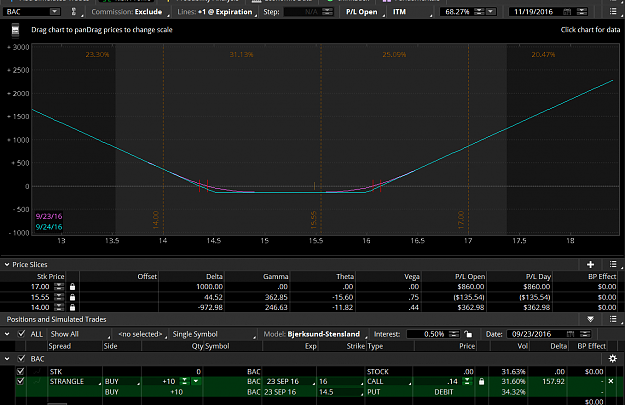Viewport: 625px width, 405px height.
Task: Adjust the 17.00 stock price stepper
Action: click(59, 287)
